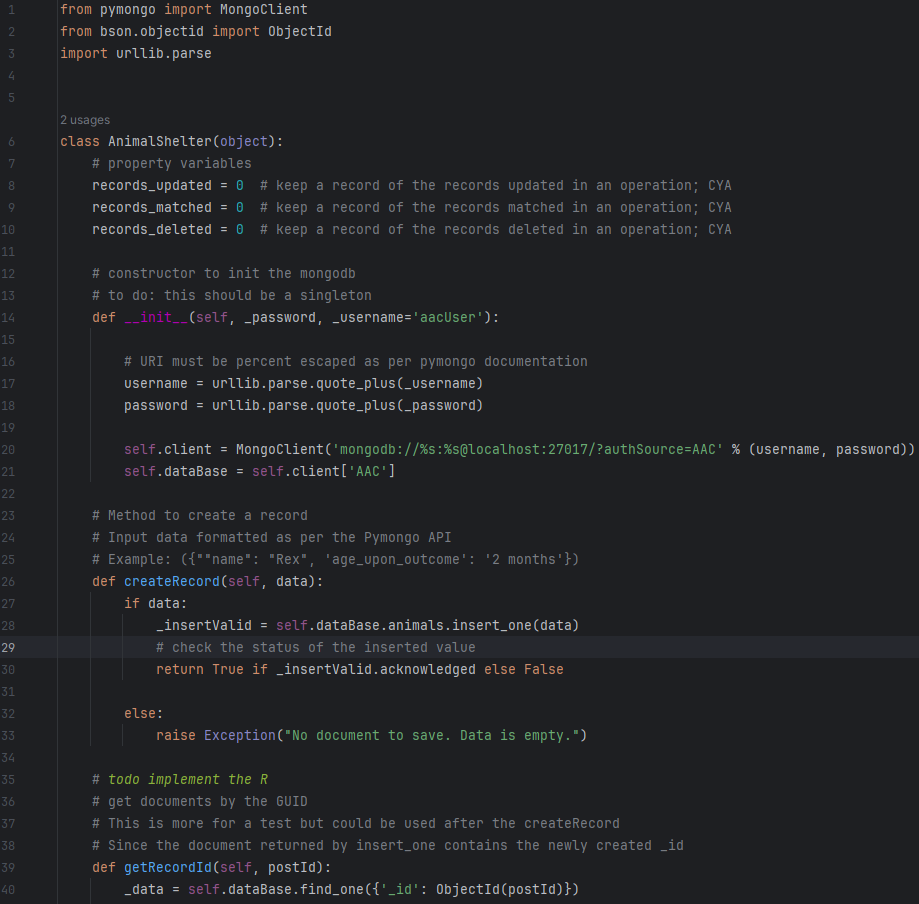Click the '# Method to create a record' comment
Image resolution: width=919 pixels, height=904 pixels.
199,515
